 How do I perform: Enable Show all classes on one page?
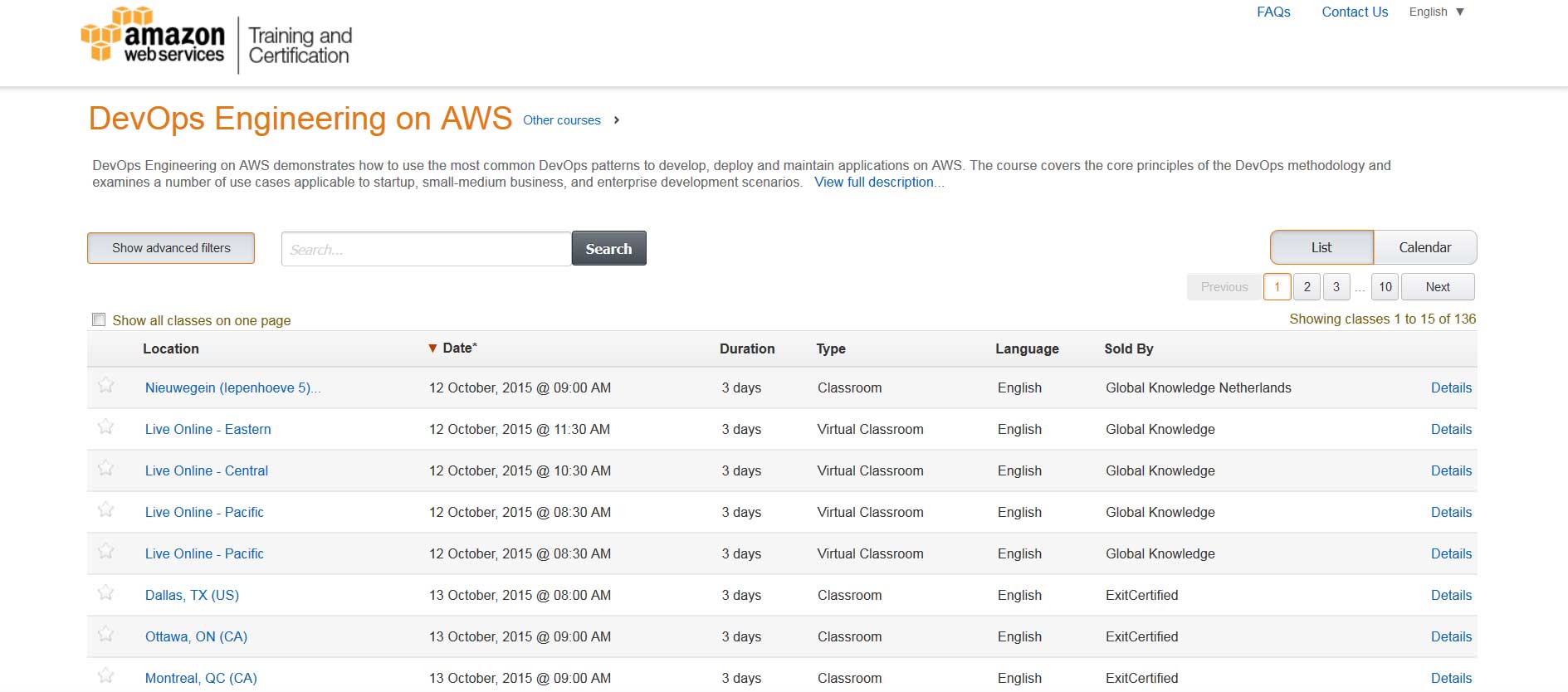[x=99, y=319]
